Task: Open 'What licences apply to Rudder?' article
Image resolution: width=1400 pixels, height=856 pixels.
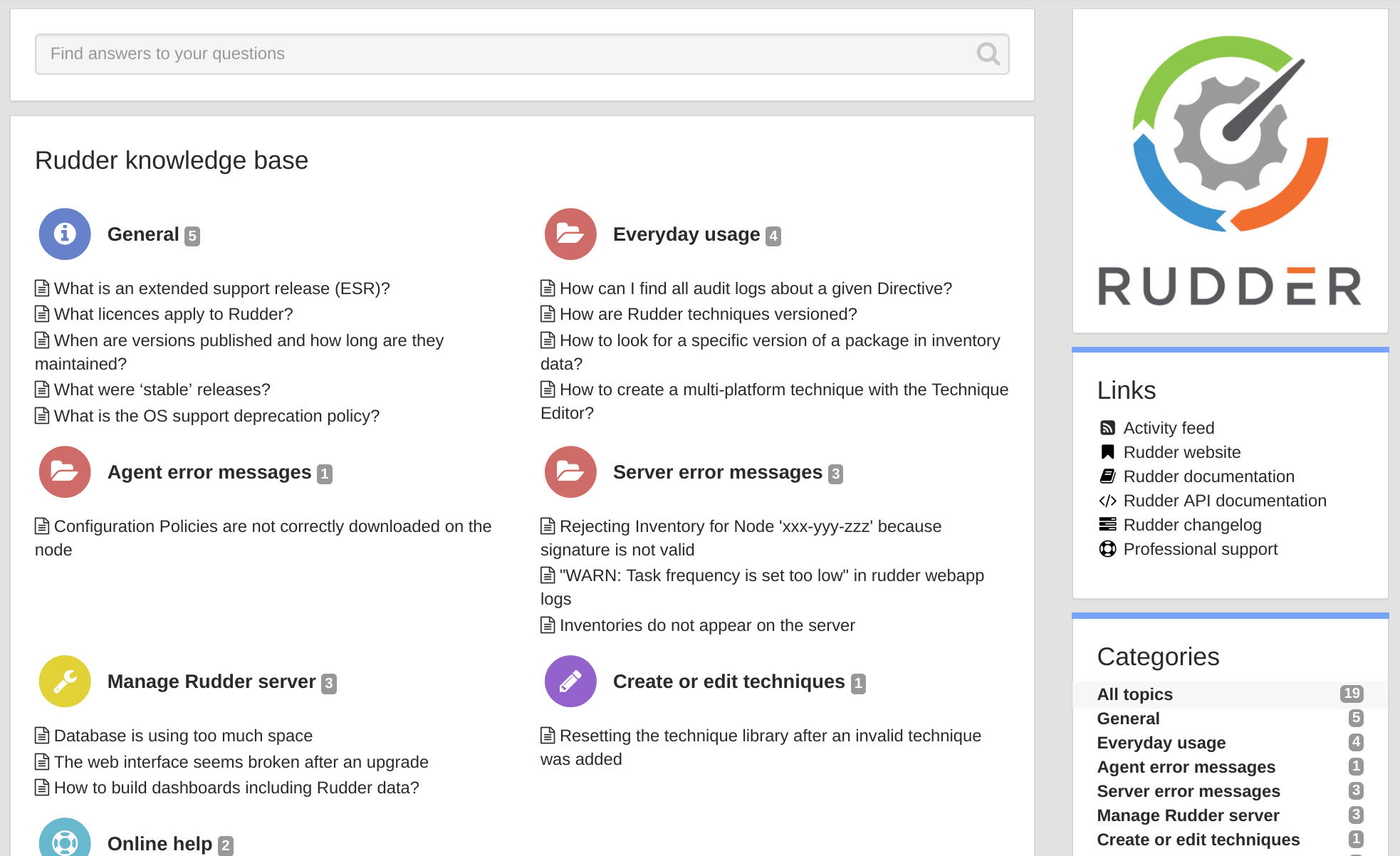Action: [x=174, y=314]
